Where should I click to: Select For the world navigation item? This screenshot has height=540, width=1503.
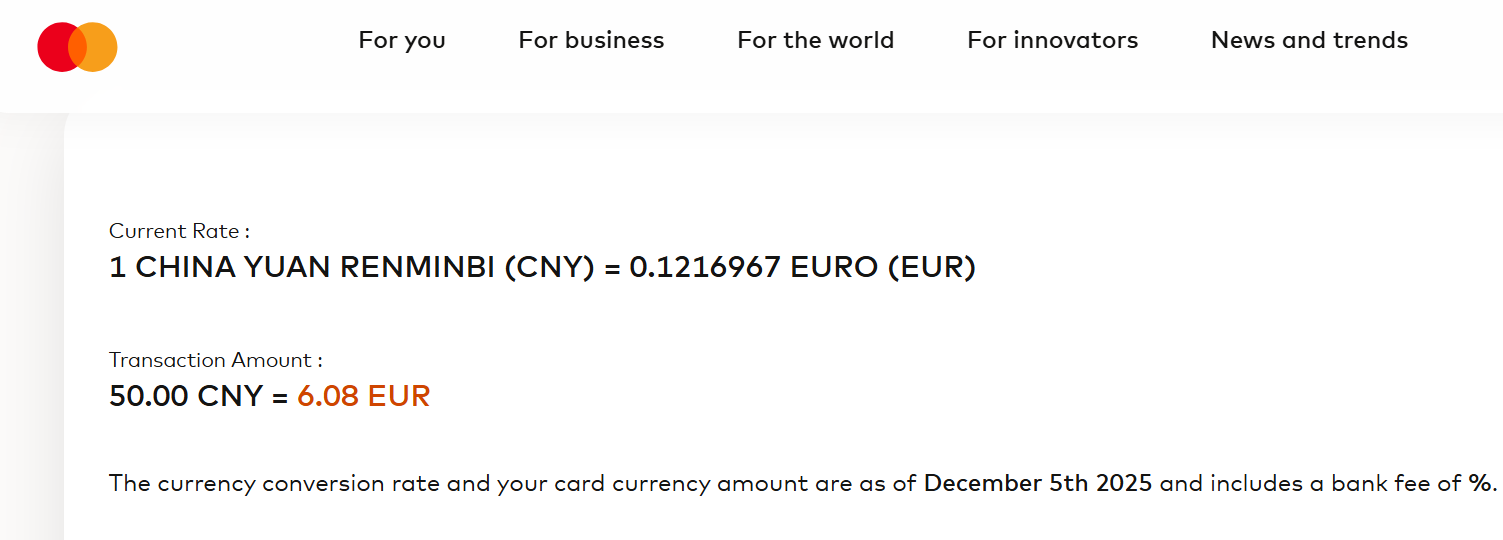coord(815,40)
